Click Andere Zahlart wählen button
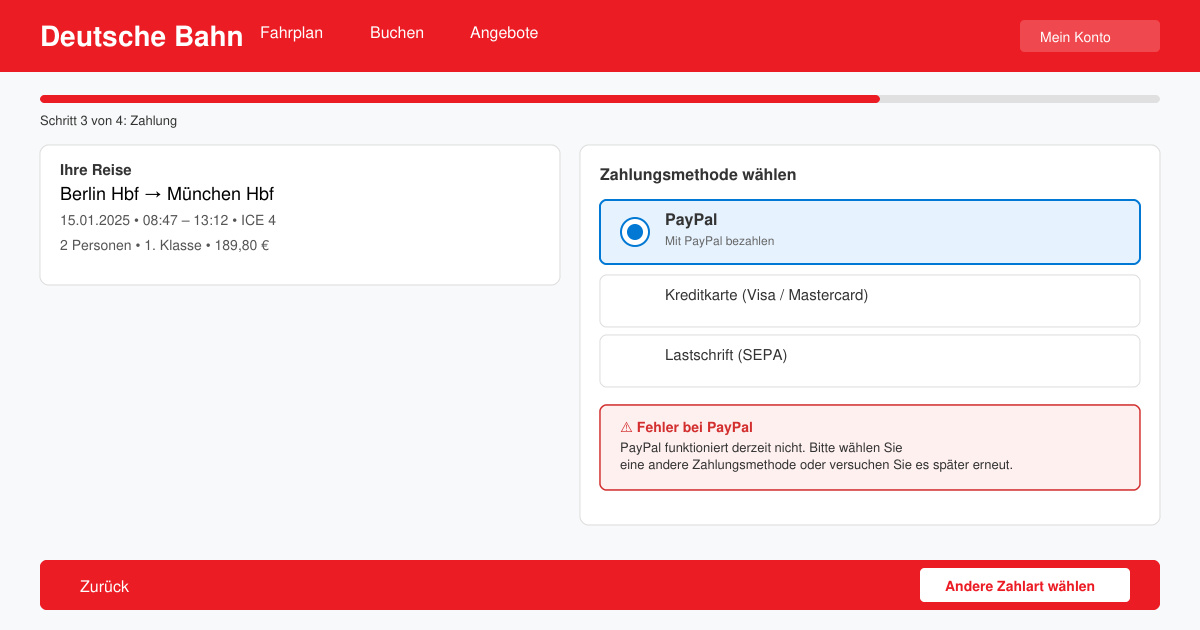This screenshot has width=1200, height=630. [x=1025, y=586]
